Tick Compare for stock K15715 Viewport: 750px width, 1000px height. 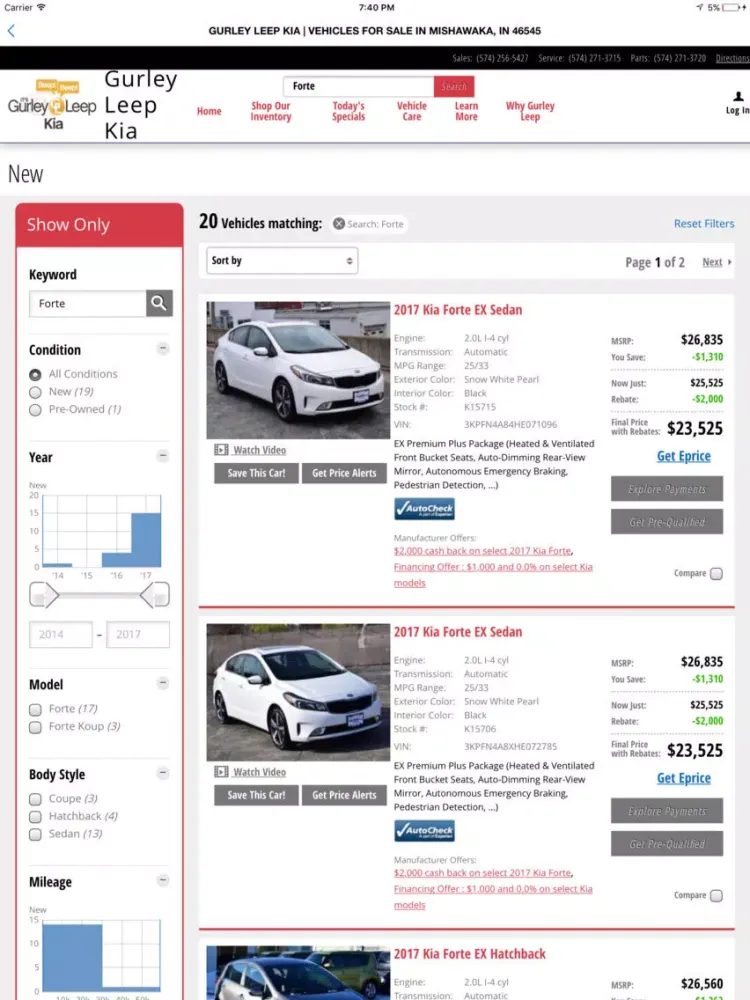[x=716, y=573]
